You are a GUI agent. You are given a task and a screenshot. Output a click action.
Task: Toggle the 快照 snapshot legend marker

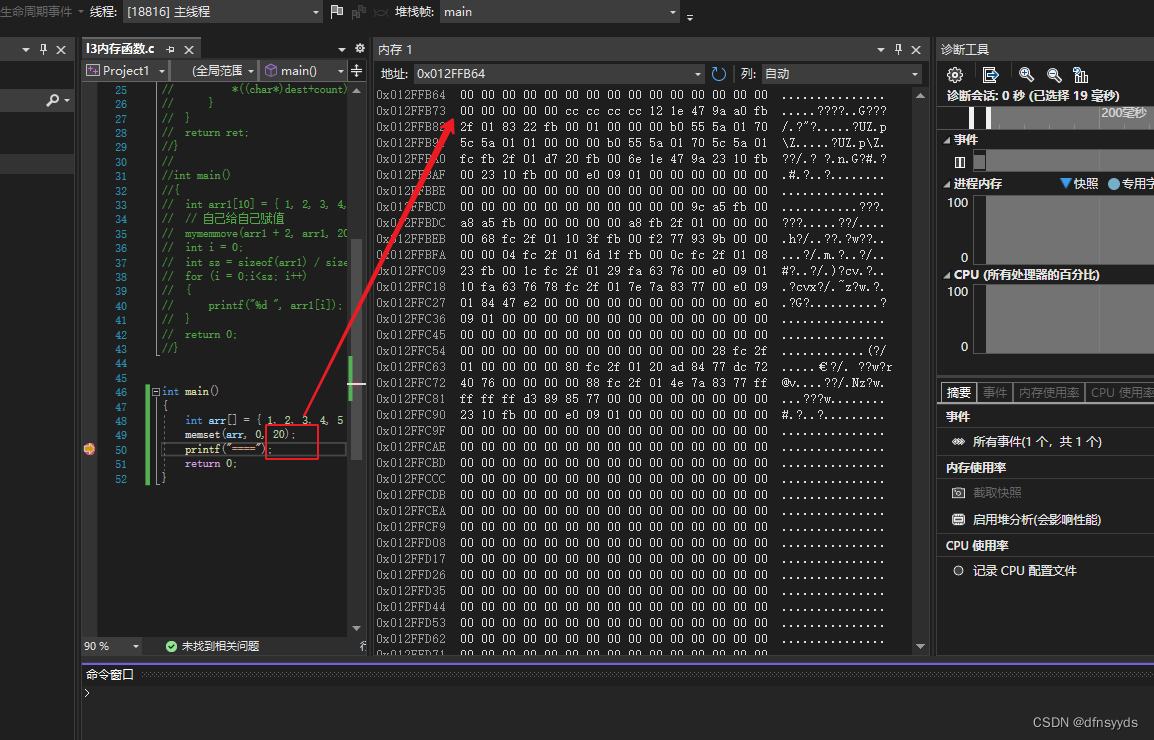pyautogui.click(x=1065, y=183)
